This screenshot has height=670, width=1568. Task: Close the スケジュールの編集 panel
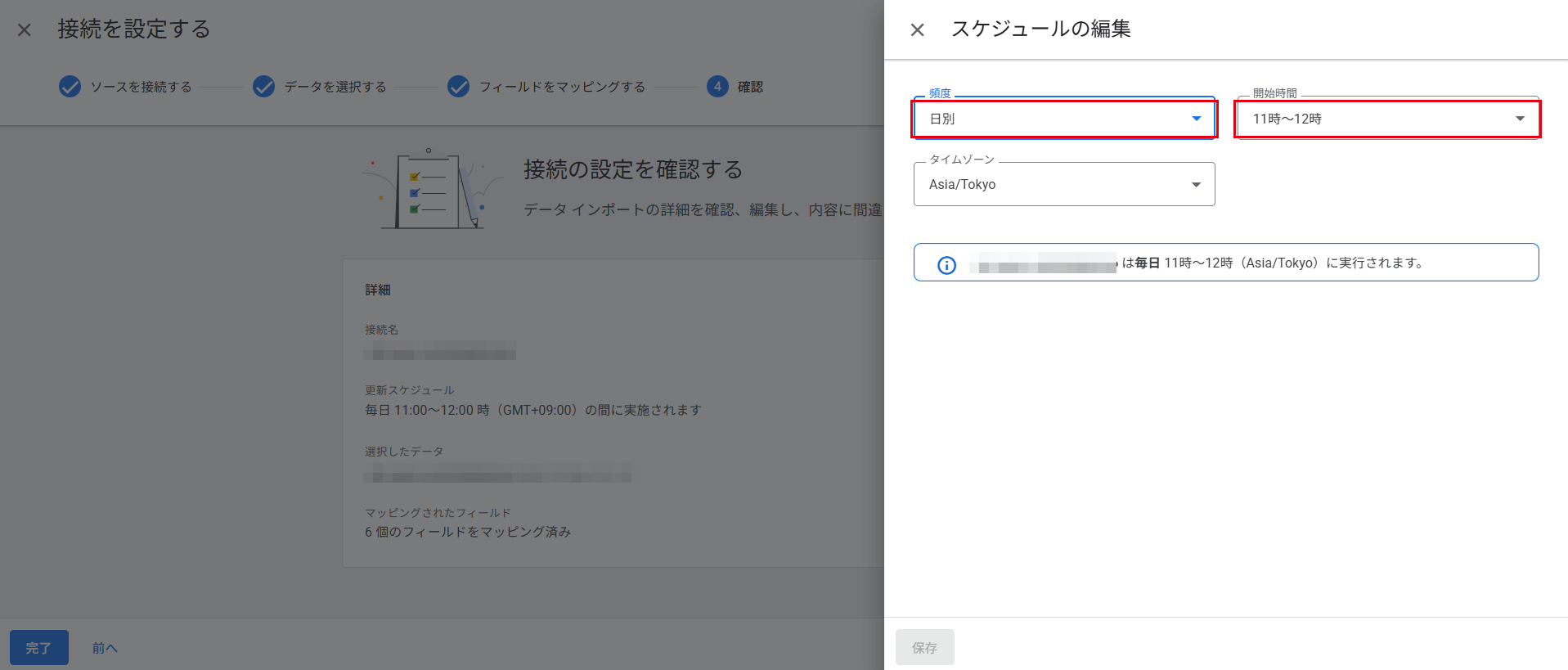coord(917,30)
